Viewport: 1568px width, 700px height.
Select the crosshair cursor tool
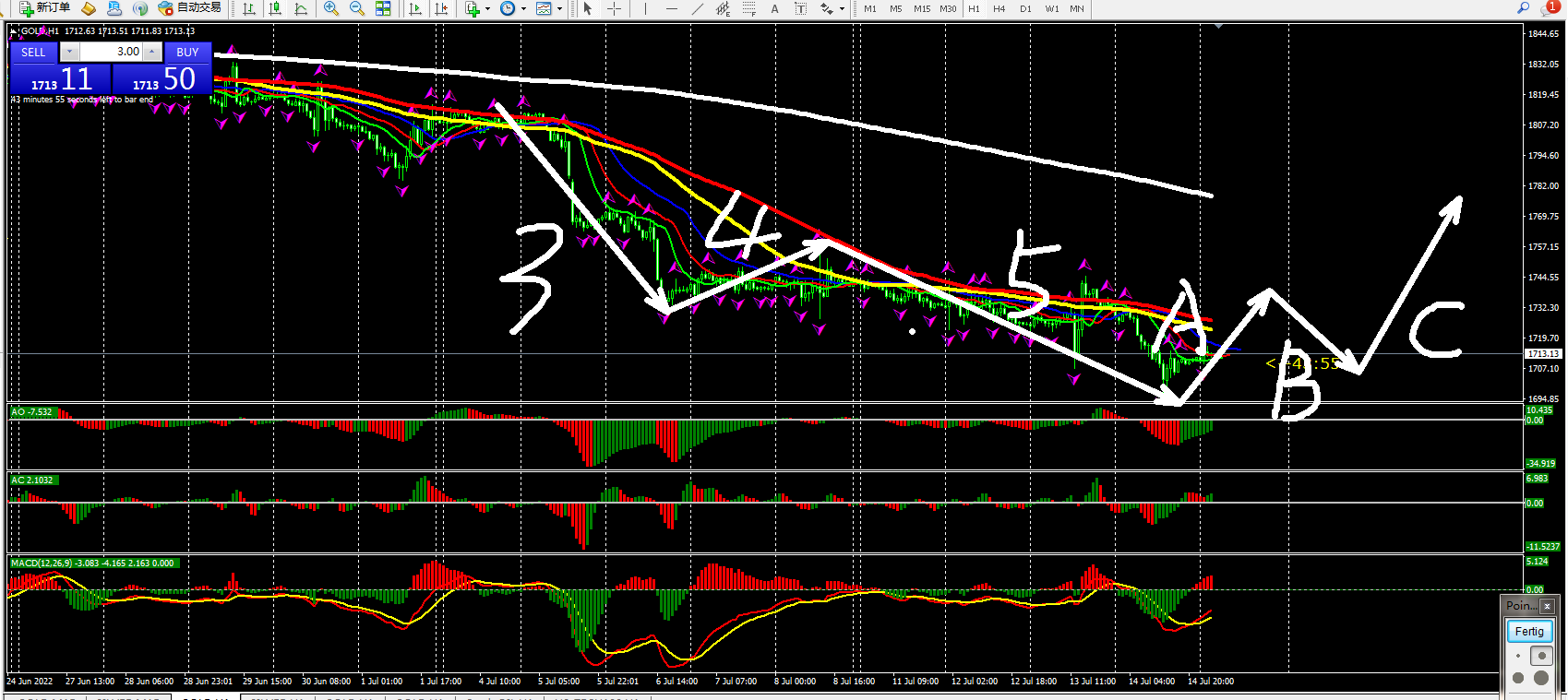tap(614, 8)
